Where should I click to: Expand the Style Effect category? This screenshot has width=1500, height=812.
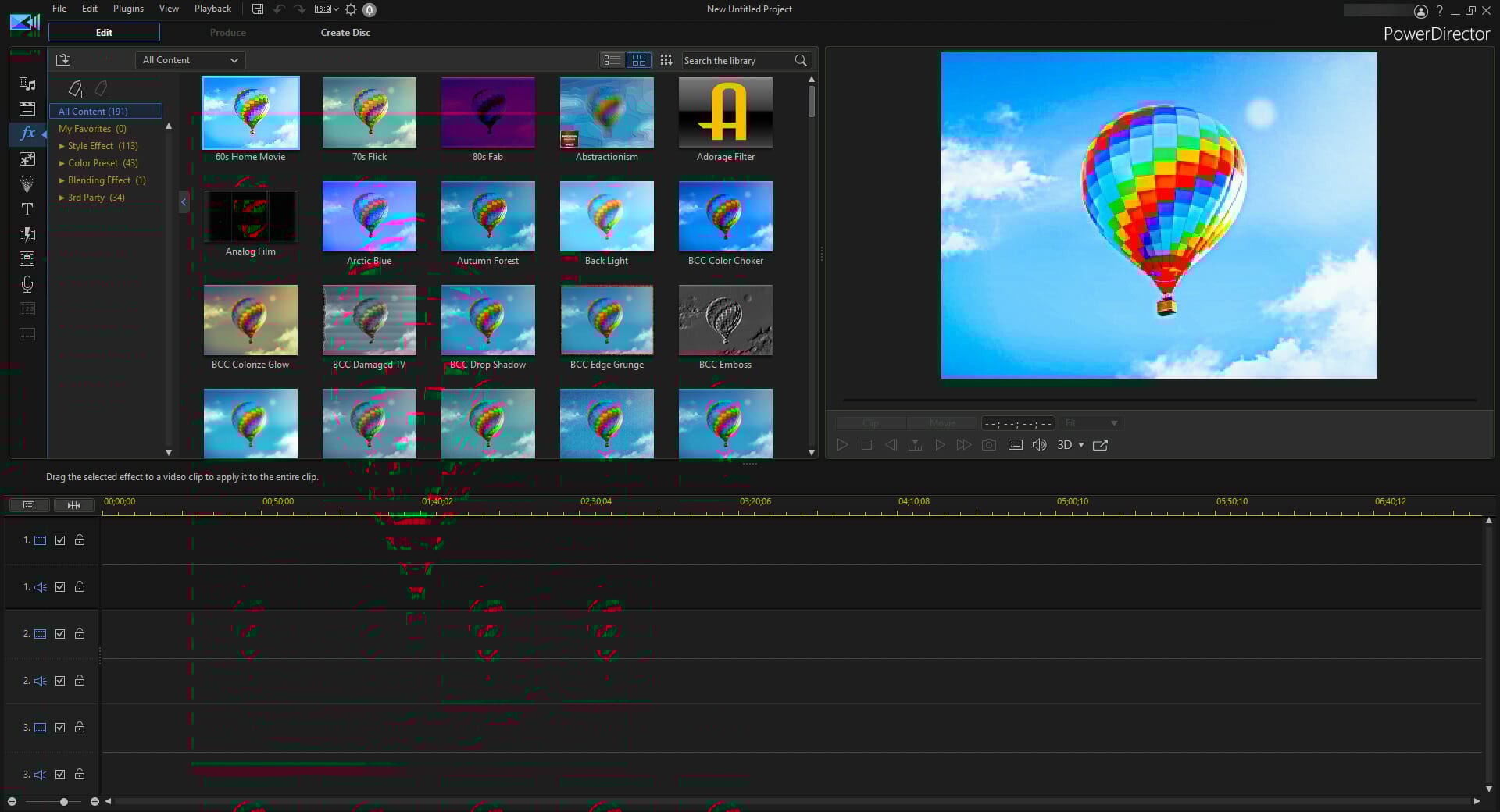(62, 146)
